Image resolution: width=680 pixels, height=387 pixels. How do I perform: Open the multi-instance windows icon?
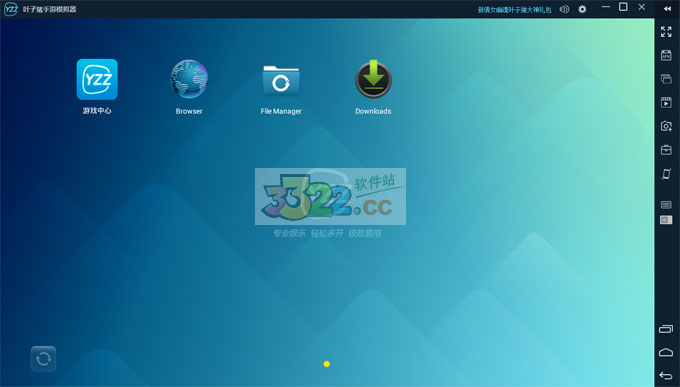click(x=666, y=79)
